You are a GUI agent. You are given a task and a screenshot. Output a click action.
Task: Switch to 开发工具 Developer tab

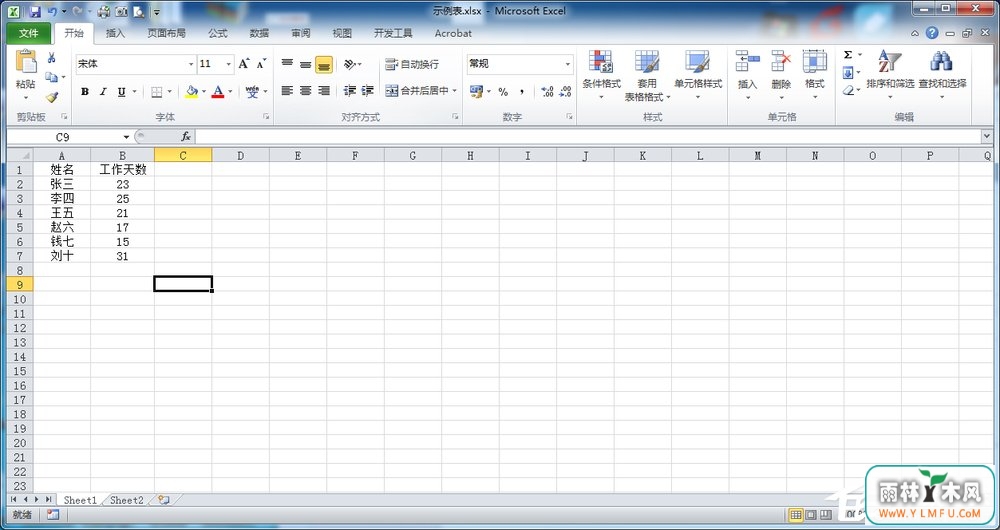pyautogui.click(x=393, y=33)
